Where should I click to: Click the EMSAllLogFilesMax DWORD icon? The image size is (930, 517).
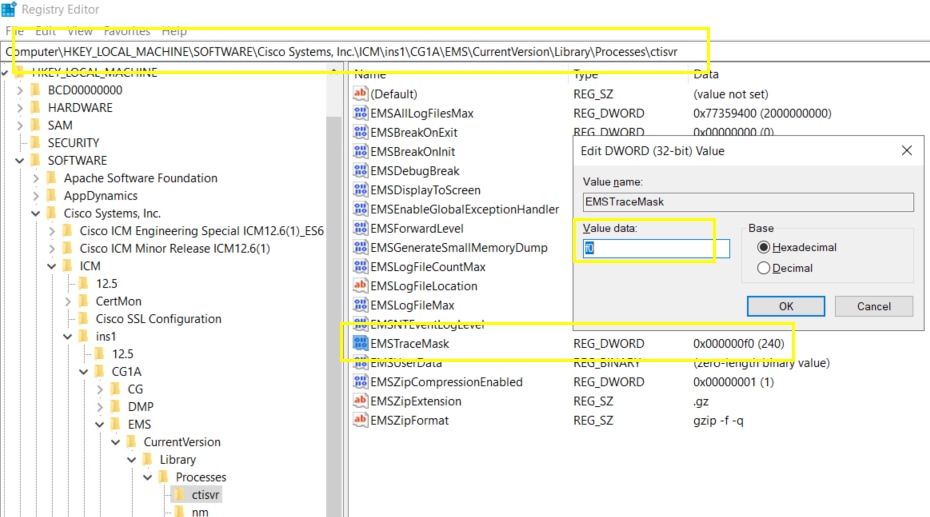[360, 113]
